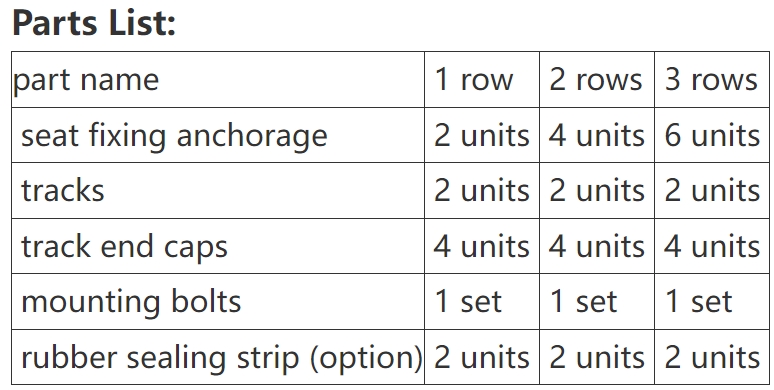Click tracks 2 units under 3 rows
Screen dimensions: 774x390
click(712, 191)
